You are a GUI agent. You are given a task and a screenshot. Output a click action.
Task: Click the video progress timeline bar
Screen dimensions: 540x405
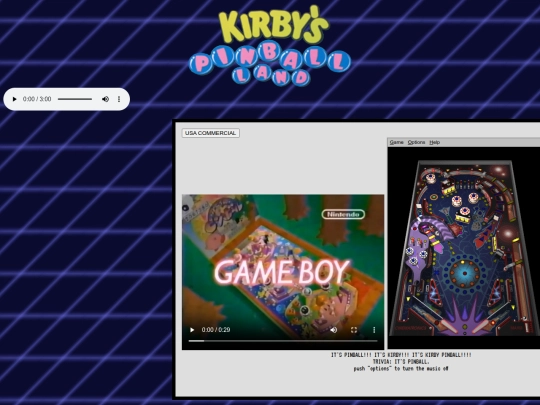pos(283,341)
